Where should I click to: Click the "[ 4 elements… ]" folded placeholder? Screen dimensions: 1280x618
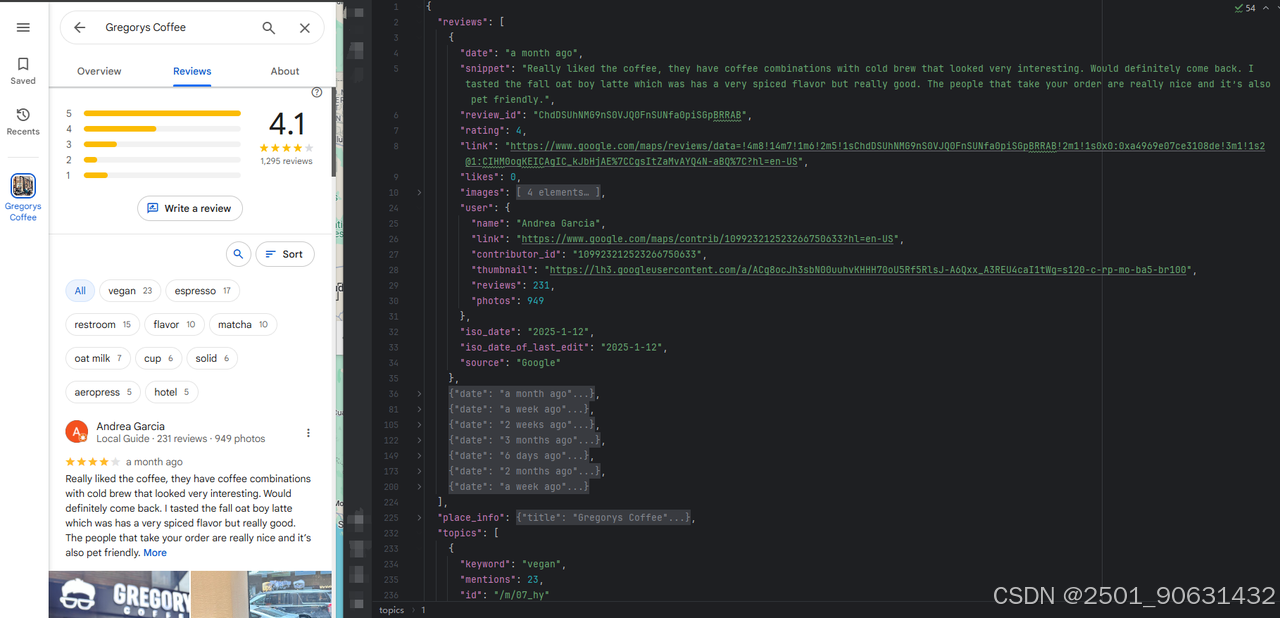click(558, 192)
